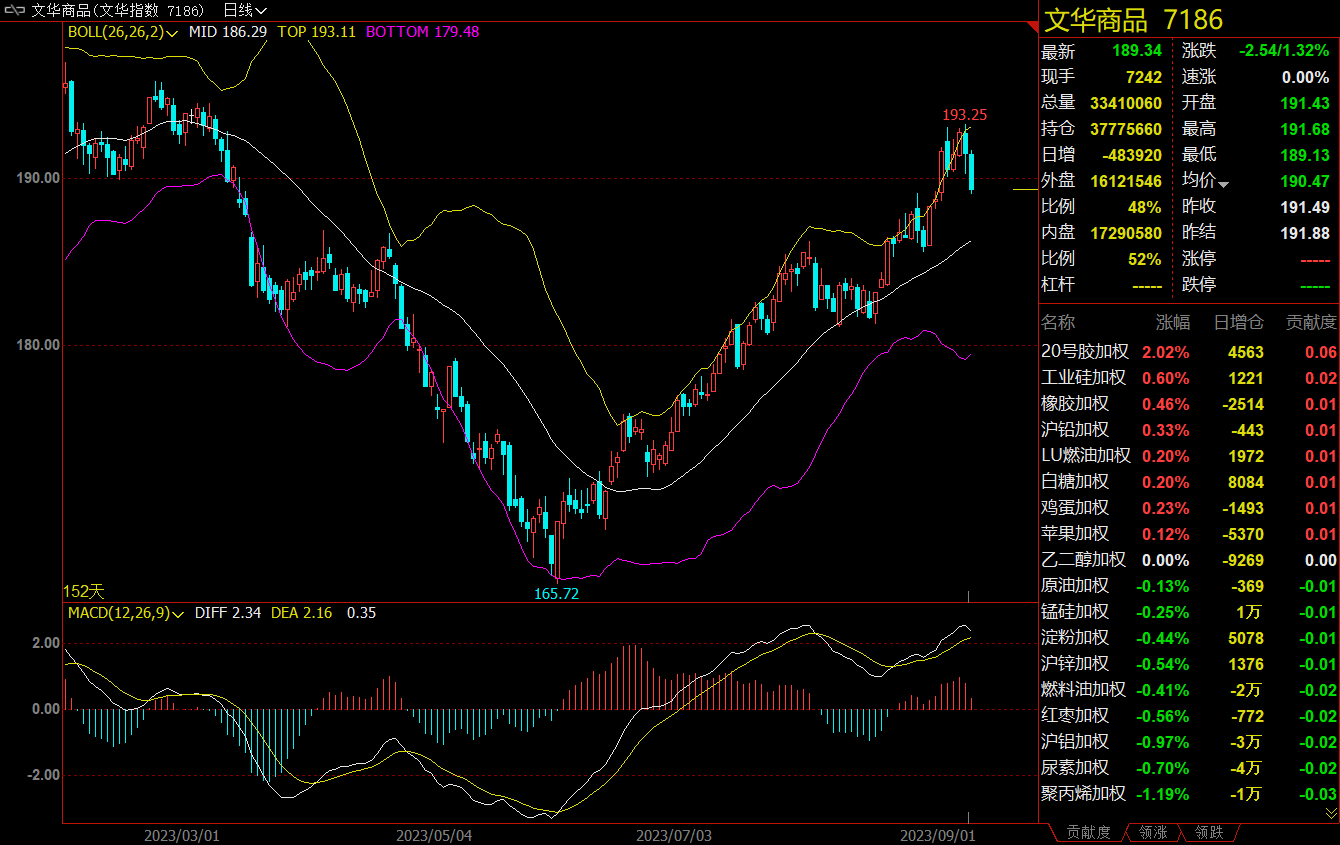
Task: Sort by the 日增仓 column header
Action: click(1238, 323)
